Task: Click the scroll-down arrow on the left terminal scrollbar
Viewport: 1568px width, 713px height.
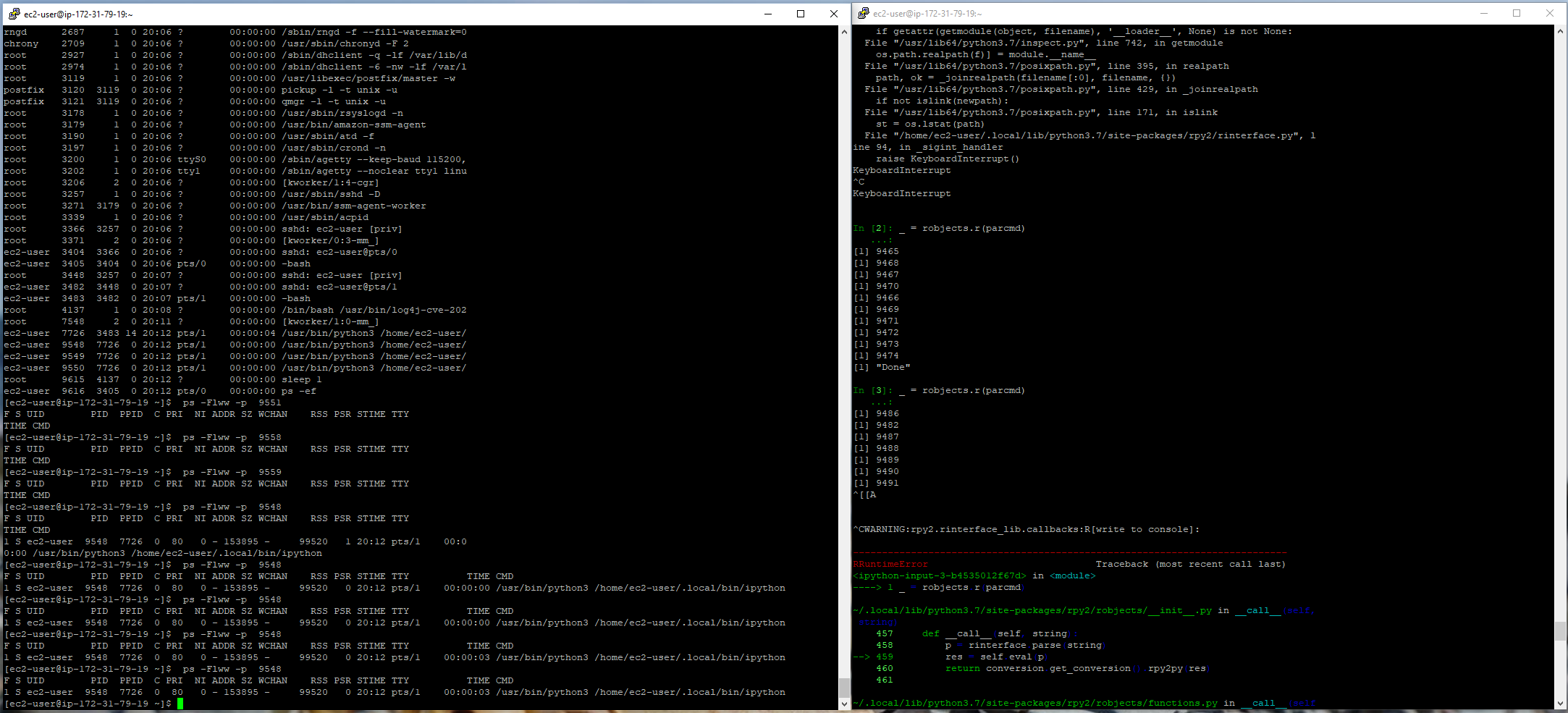Action: [844, 703]
